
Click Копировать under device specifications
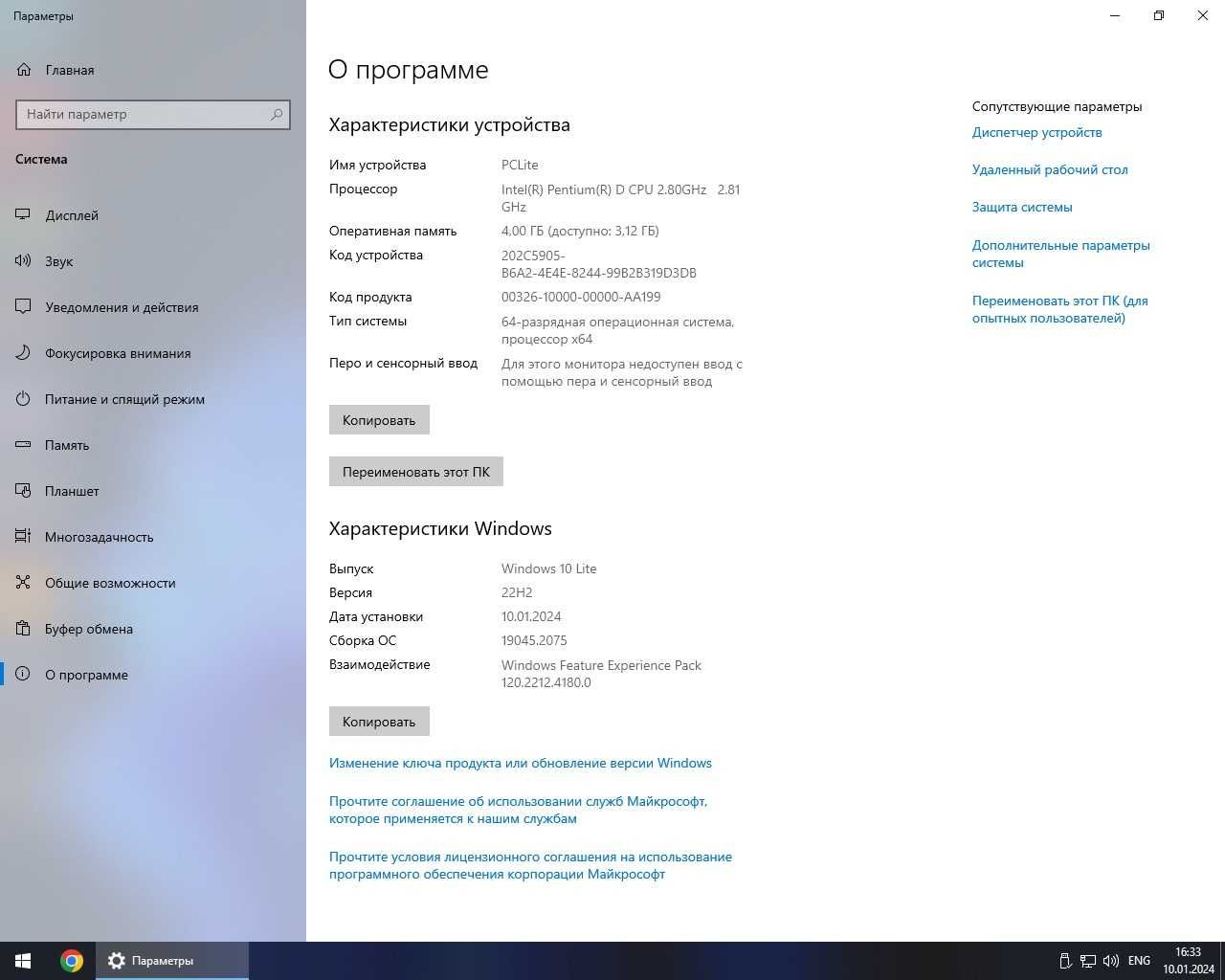coord(379,420)
